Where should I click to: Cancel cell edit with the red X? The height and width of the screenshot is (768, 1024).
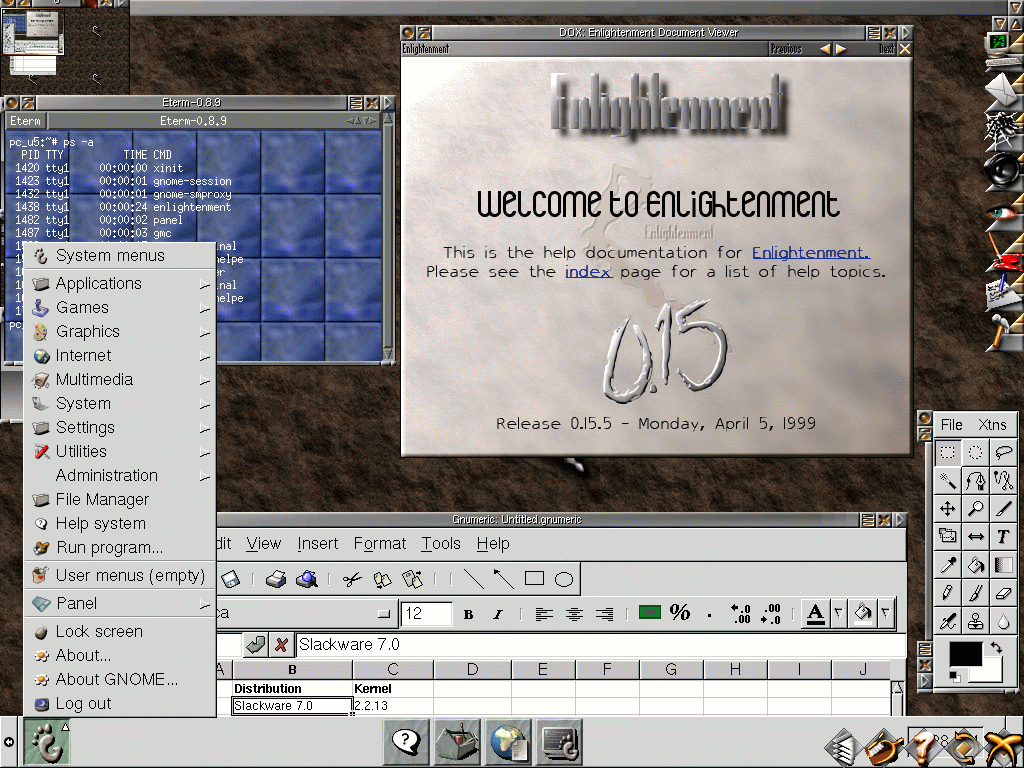(281, 645)
